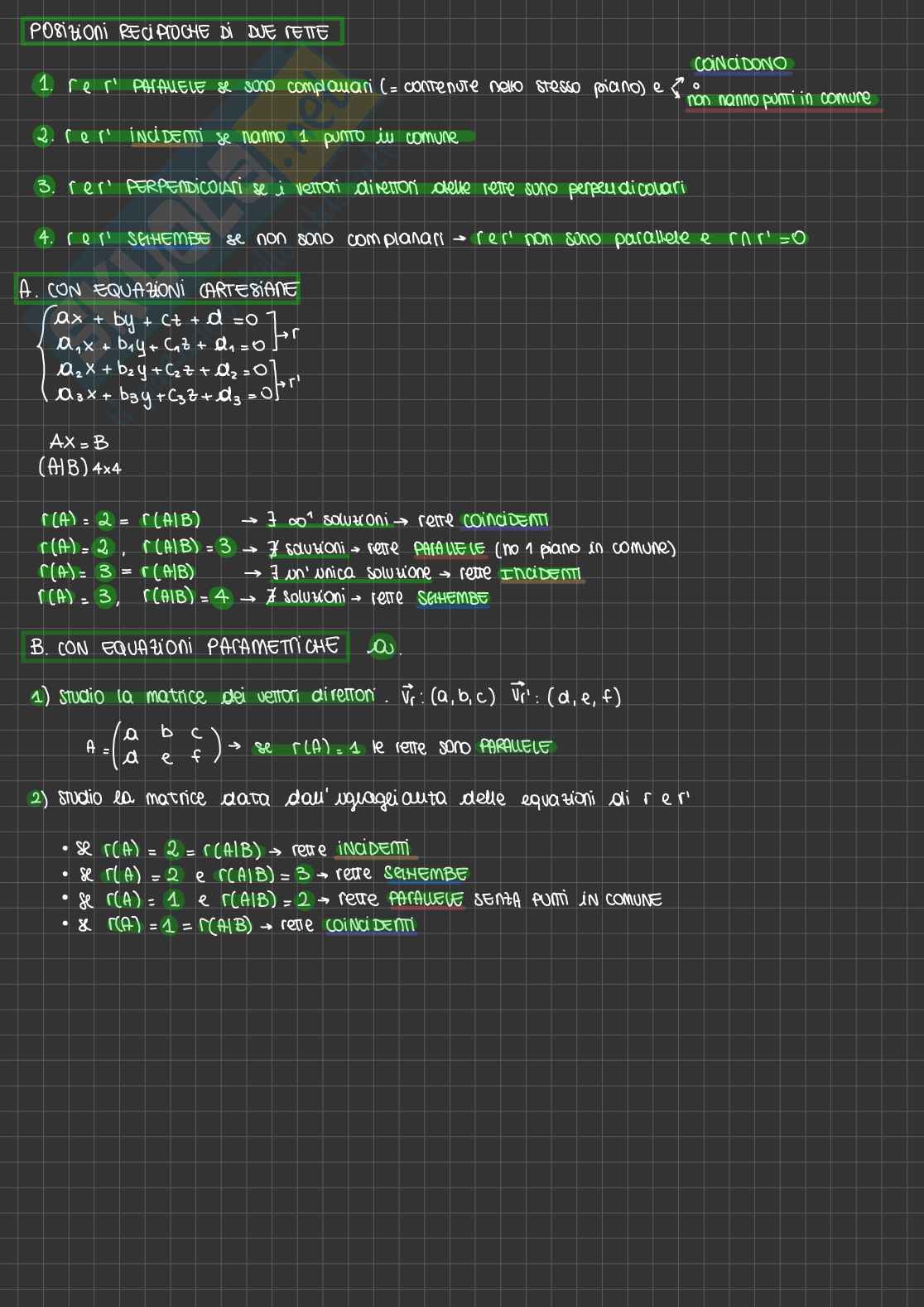The width and height of the screenshot is (924, 1307).
Task: Click the underlined 'non hanno punti in comune'
Action: [779, 99]
